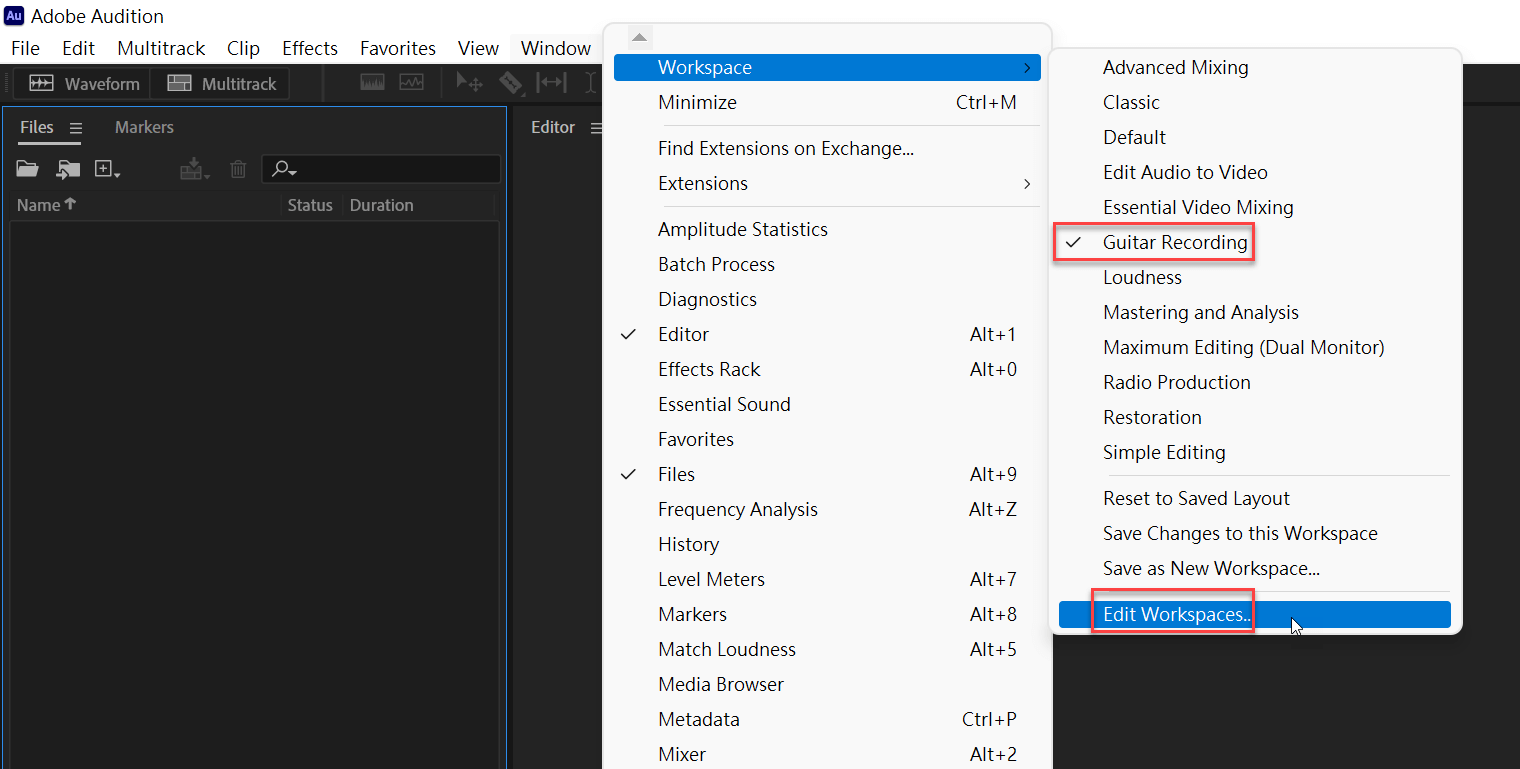Image resolution: width=1520 pixels, height=769 pixels.
Task: Click the Import File icon in Files panel
Action: click(x=67, y=169)
